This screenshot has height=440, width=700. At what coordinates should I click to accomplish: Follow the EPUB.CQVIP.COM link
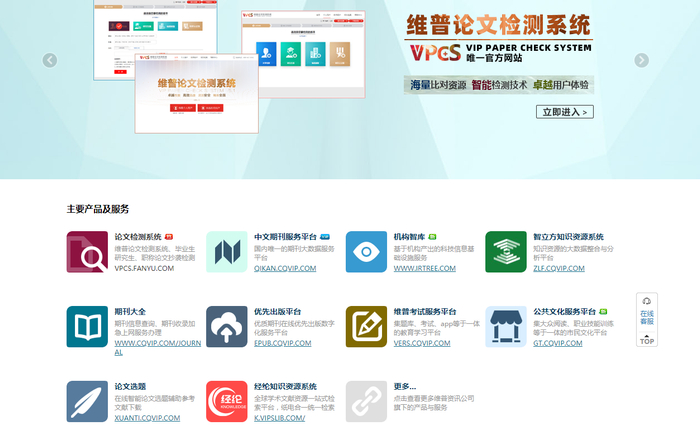[x=283, y=343]
